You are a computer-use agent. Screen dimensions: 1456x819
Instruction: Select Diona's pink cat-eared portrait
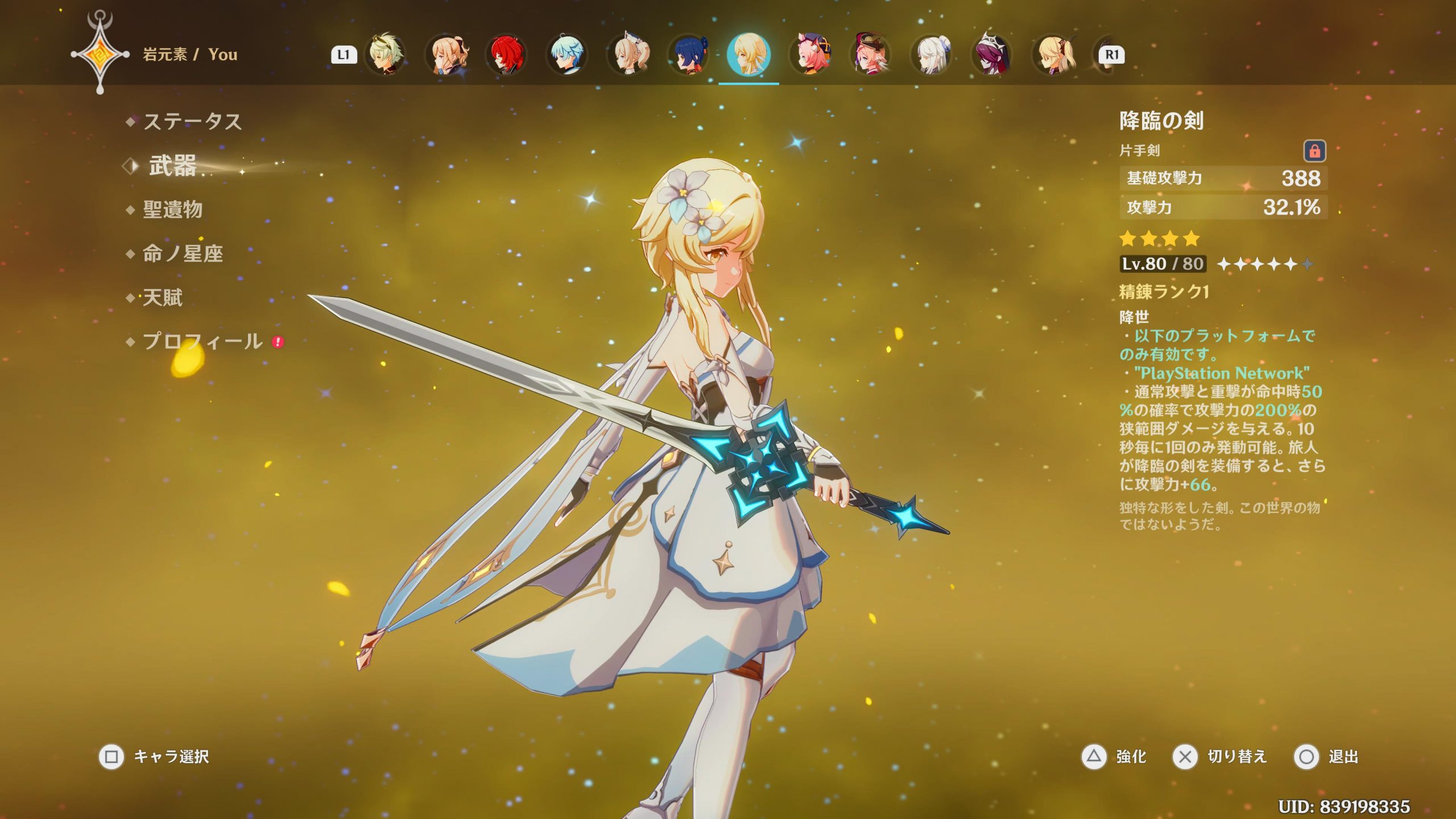pyautogui.click(x=811, y=55)
